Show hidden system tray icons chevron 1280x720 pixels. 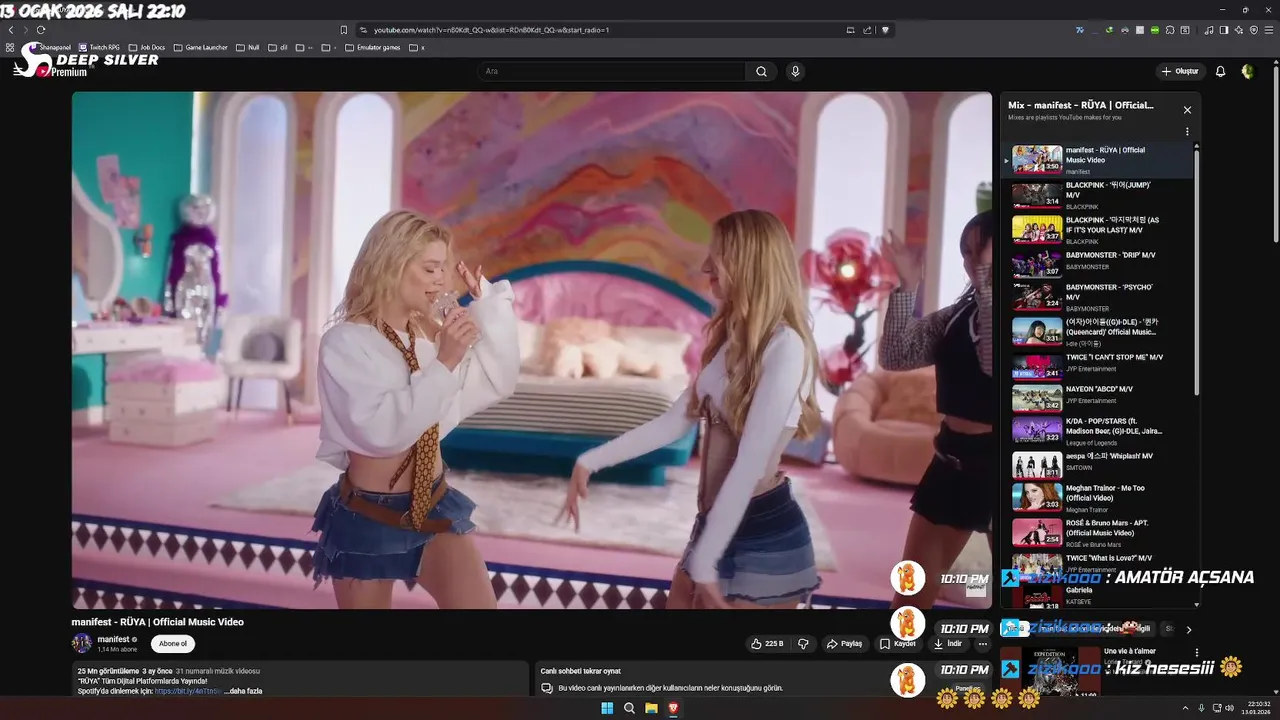pyautogui.click(x=1186, y=708)
